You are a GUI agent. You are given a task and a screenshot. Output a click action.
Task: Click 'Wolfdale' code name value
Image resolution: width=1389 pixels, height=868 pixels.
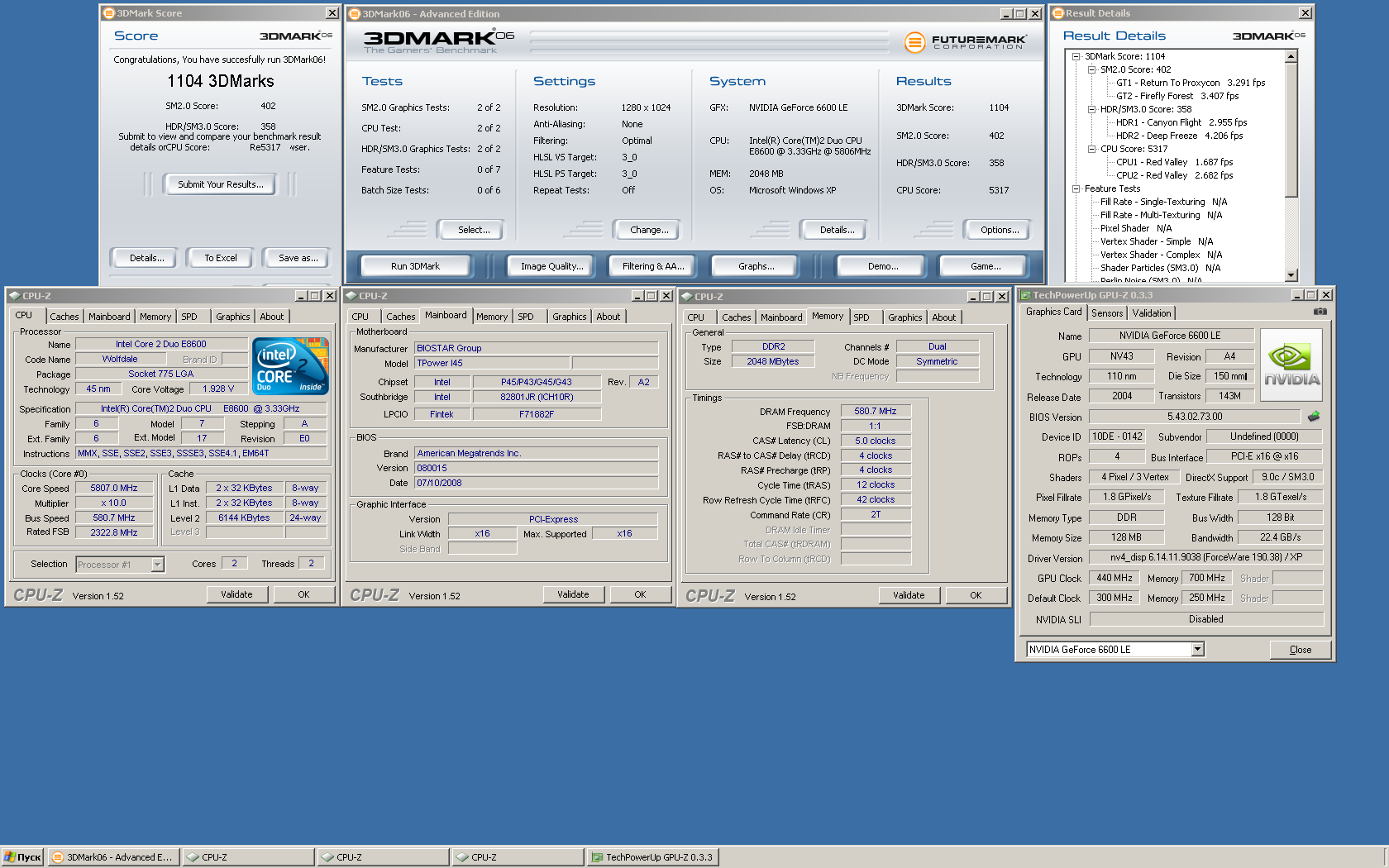click(x=120, y=359)
